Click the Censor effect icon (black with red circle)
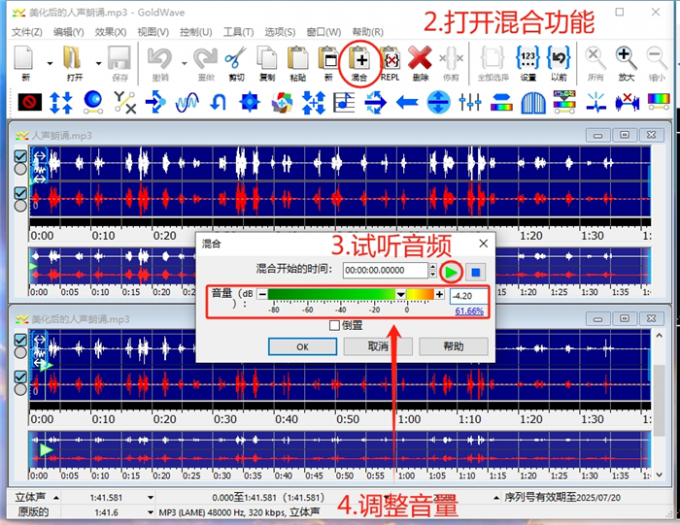The width and height of the screenshot is (680, 525). click(x=29, y=103)
